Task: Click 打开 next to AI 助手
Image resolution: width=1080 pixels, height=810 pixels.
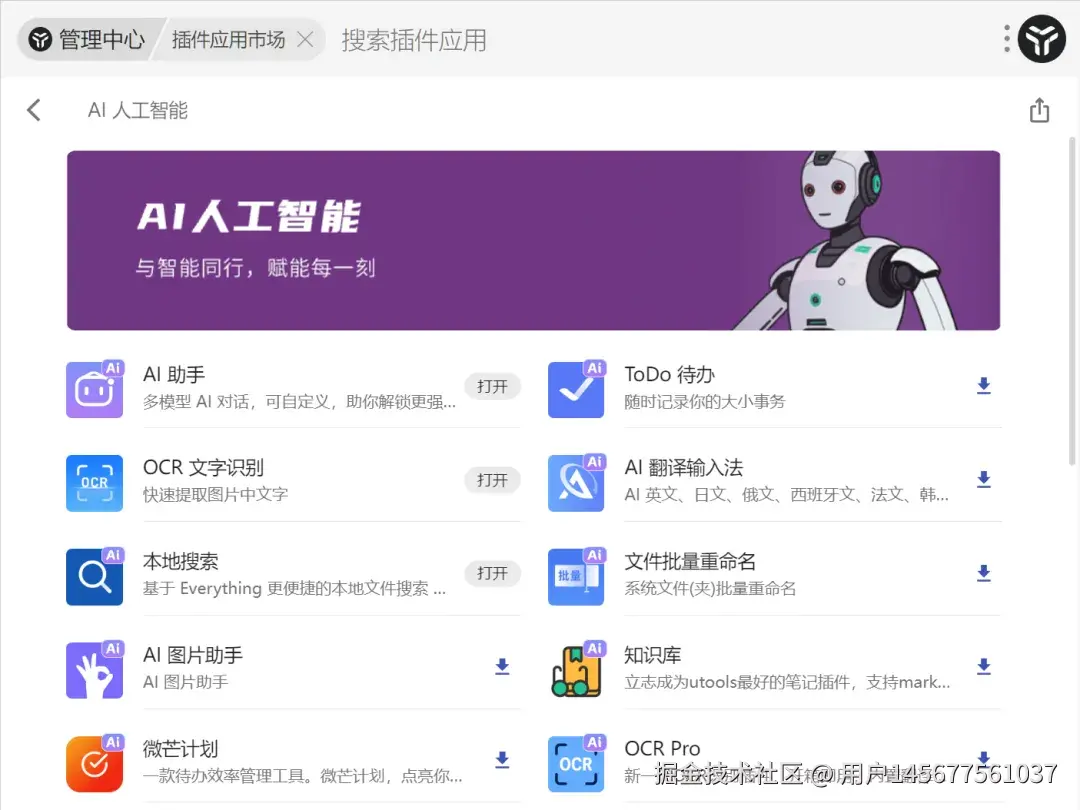Action: pos(492,386)
